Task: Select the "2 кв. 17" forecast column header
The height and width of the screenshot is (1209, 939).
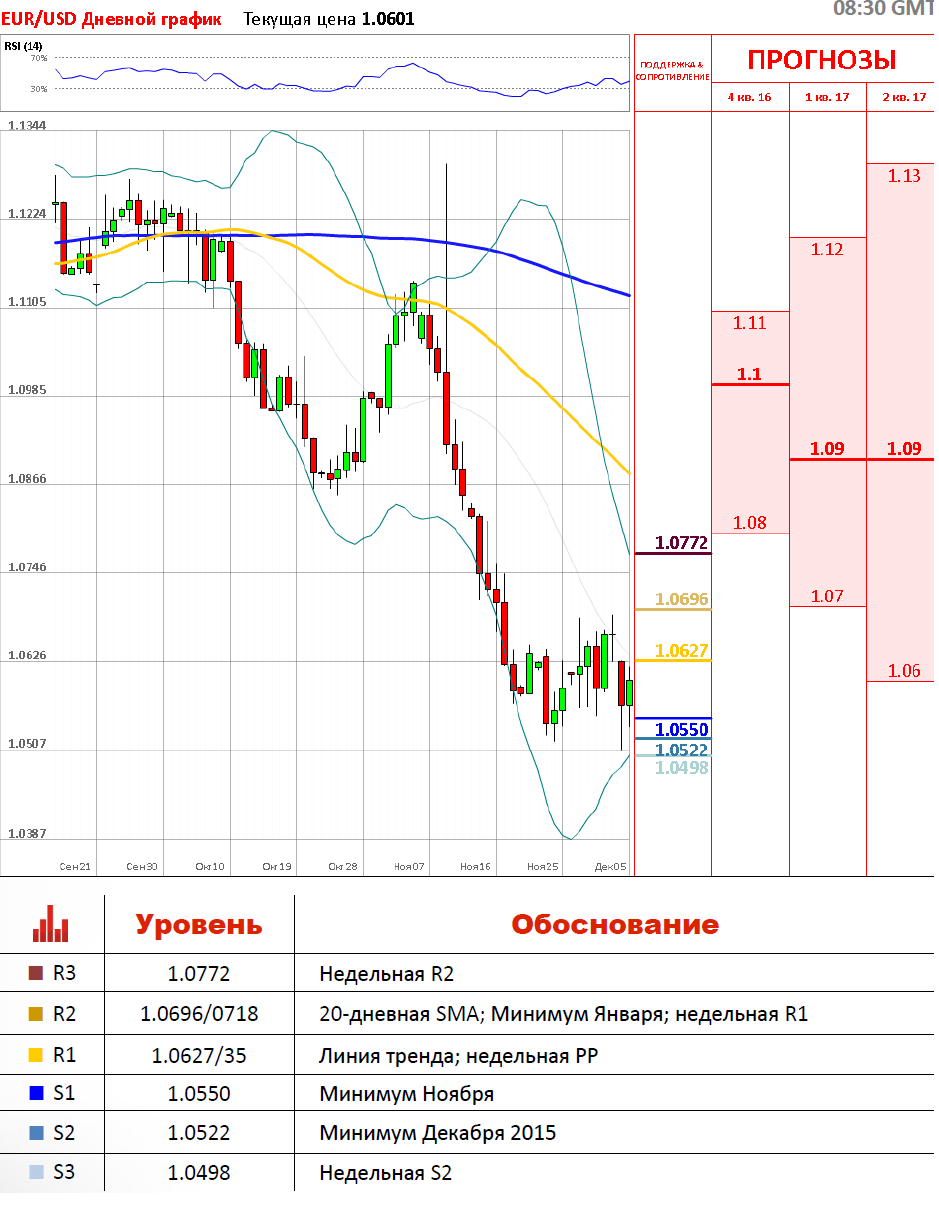Action: (x=902, y=97)
